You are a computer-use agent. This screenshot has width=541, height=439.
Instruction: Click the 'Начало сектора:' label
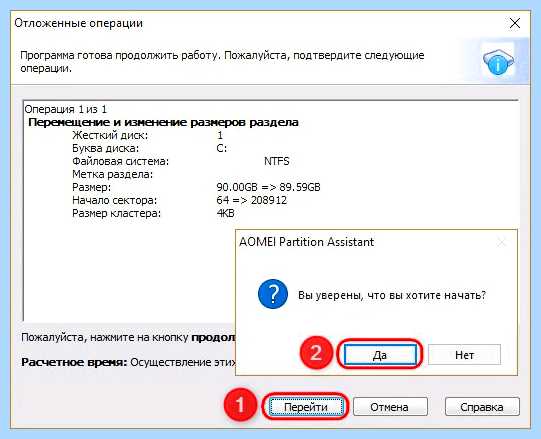(x=115, y=200)
